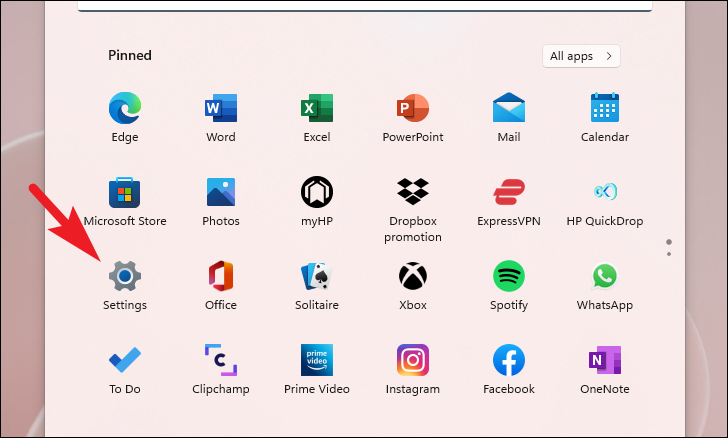Viewport: 728px width, 438px height.
Task: Open the Facebook app
Action: 509,360
